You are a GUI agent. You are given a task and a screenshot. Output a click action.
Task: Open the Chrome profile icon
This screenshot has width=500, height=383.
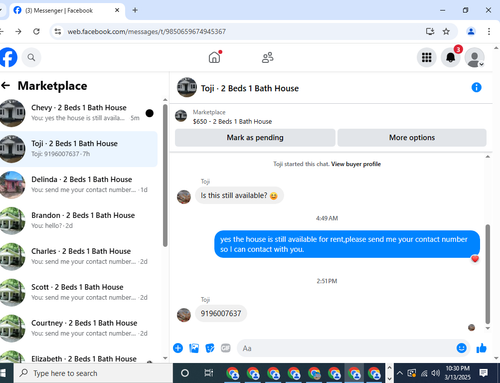pos(471,31)
